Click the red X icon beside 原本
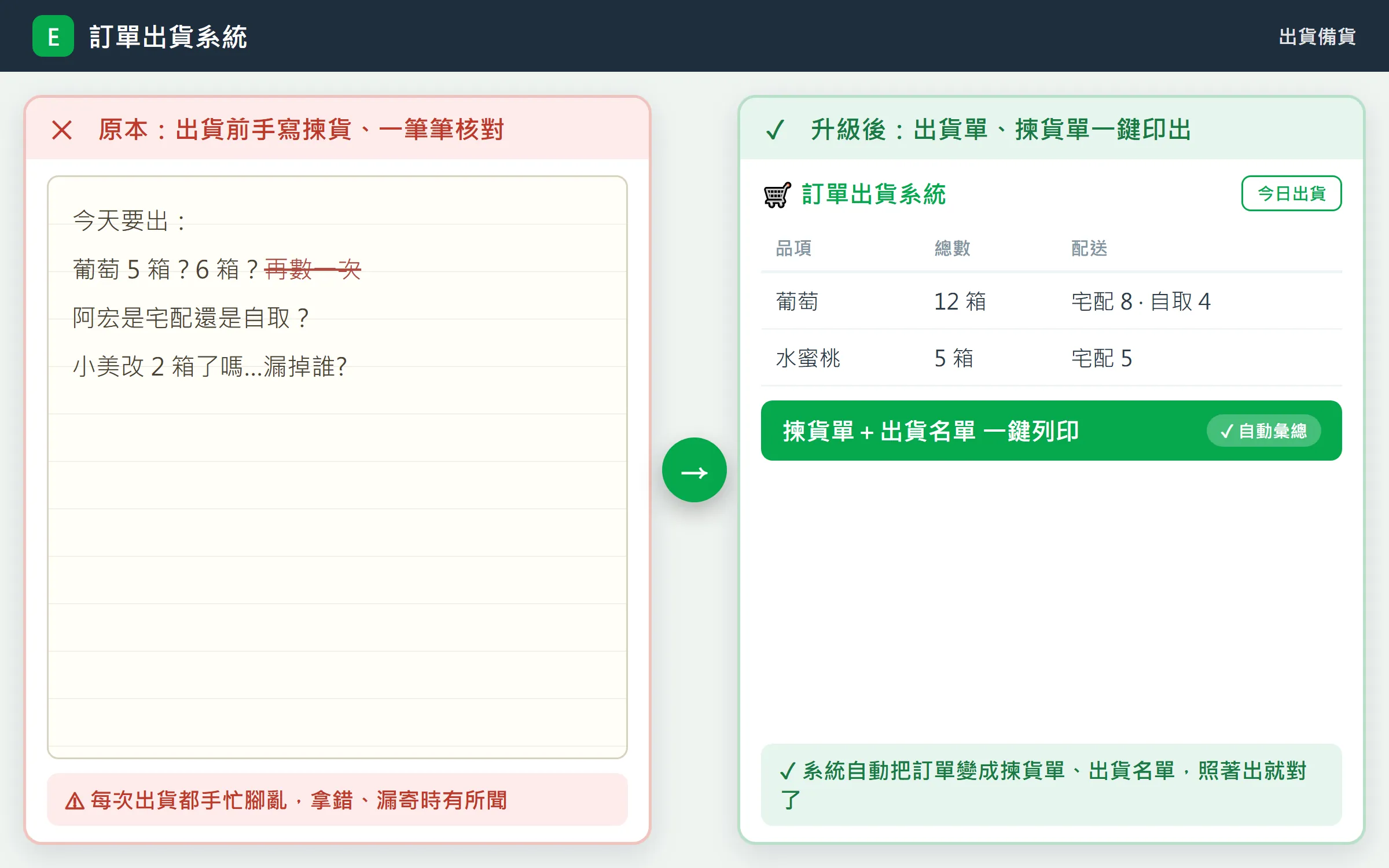This screenshot has width=1389, height=868. pyautogui.click(x=62, y=130)
